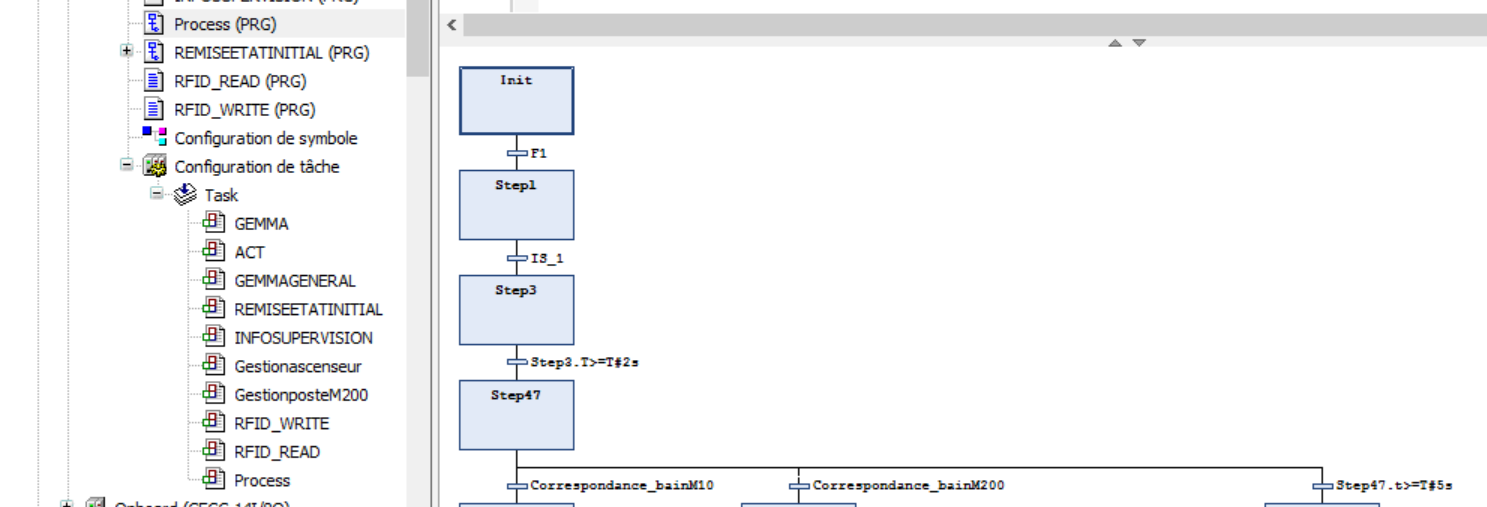Click the Process (PRG) program icon
Viewport: 1487px width, 507px height.
(x=153, y=24)
